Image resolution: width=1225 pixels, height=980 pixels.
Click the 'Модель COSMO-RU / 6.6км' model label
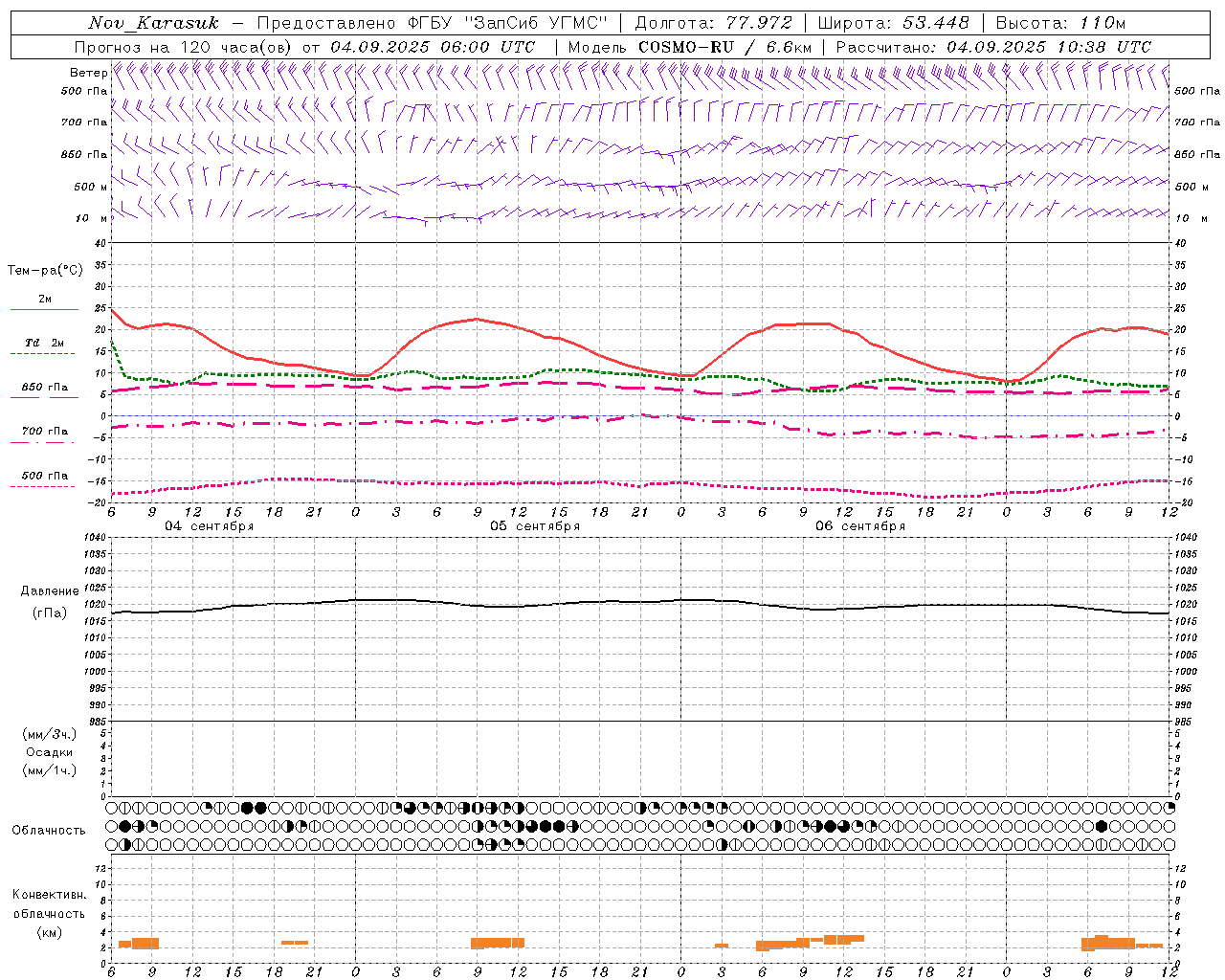pyautogui.click(x=689, y=47)
